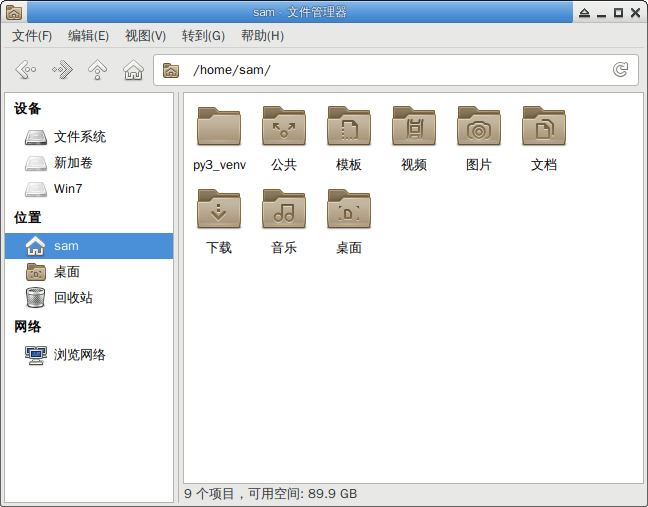The image size is (648, 507).
Task: Open 回收站 in the sidebar
Action: click(73, 298)
